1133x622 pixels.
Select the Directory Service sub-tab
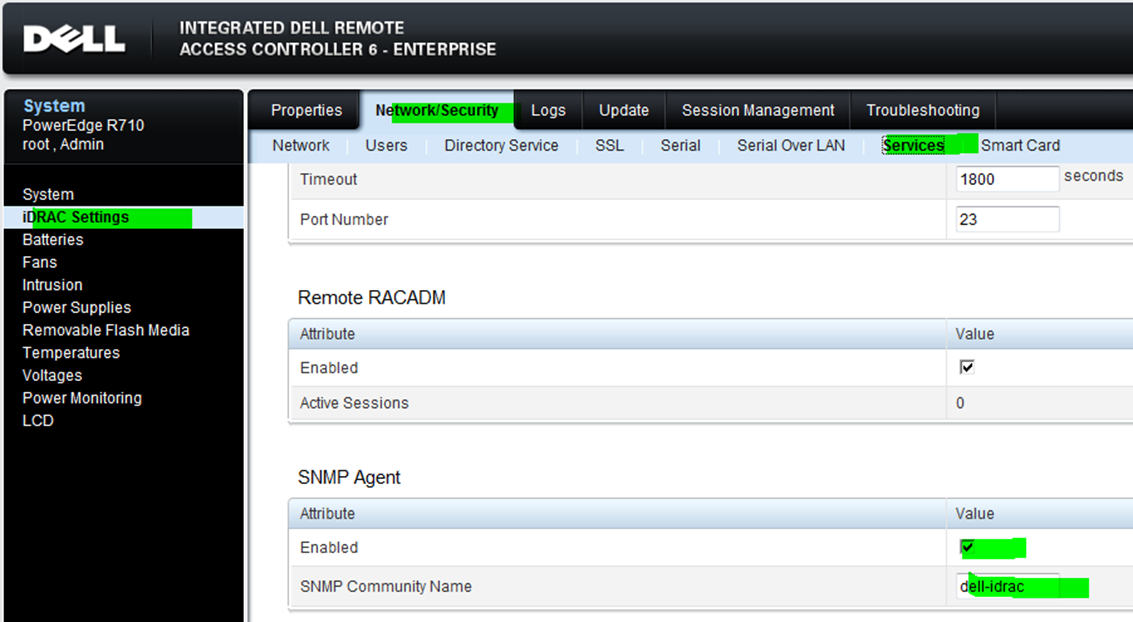(501, 145)
